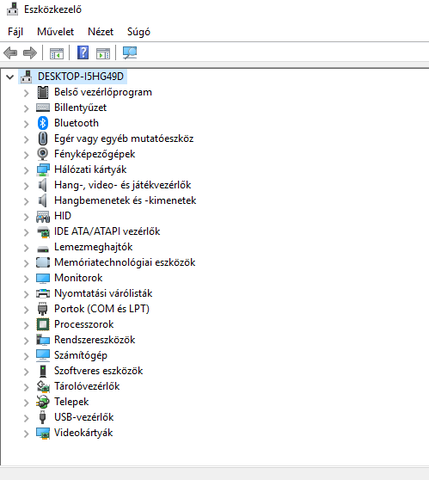Screen dimensions: 429x480
Task: Click the USB plug icon beside USB-vezérlők
Action: (x=43, y=417)
